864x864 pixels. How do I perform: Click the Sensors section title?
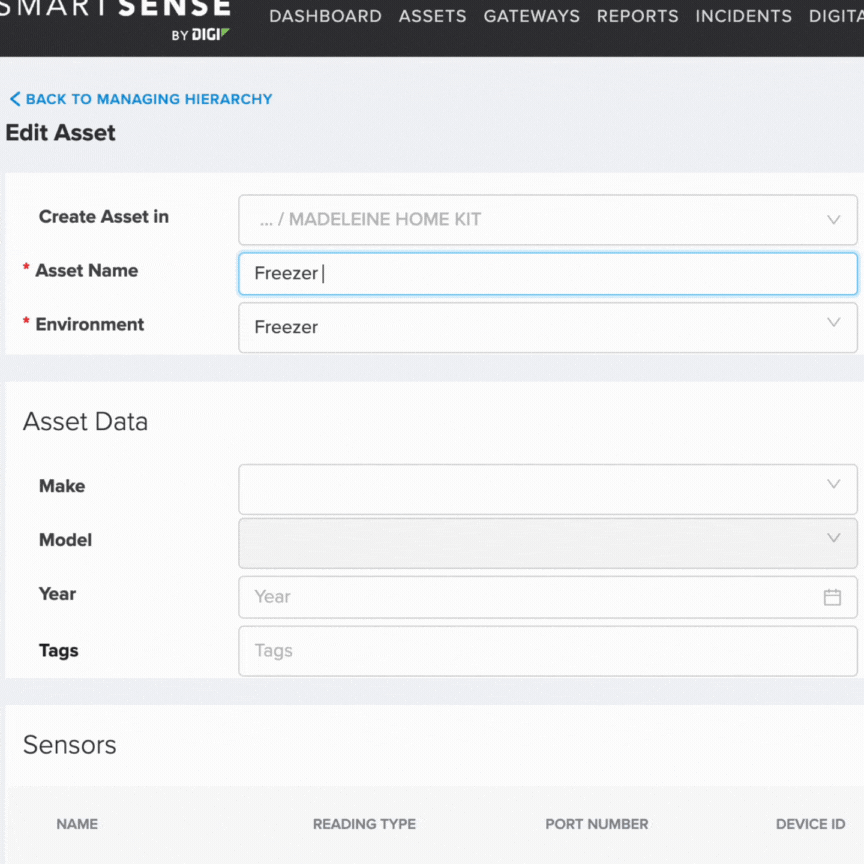69,745
